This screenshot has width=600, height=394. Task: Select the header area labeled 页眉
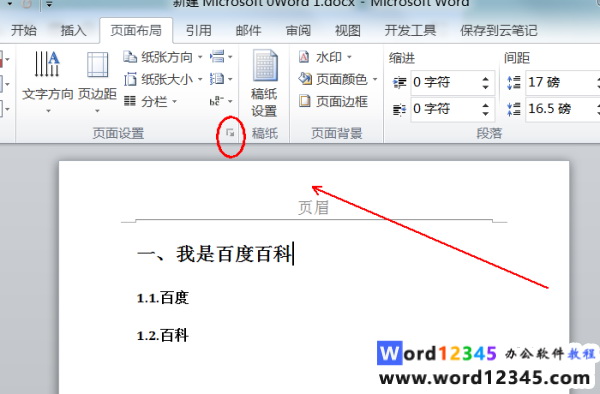coord(313,208)
